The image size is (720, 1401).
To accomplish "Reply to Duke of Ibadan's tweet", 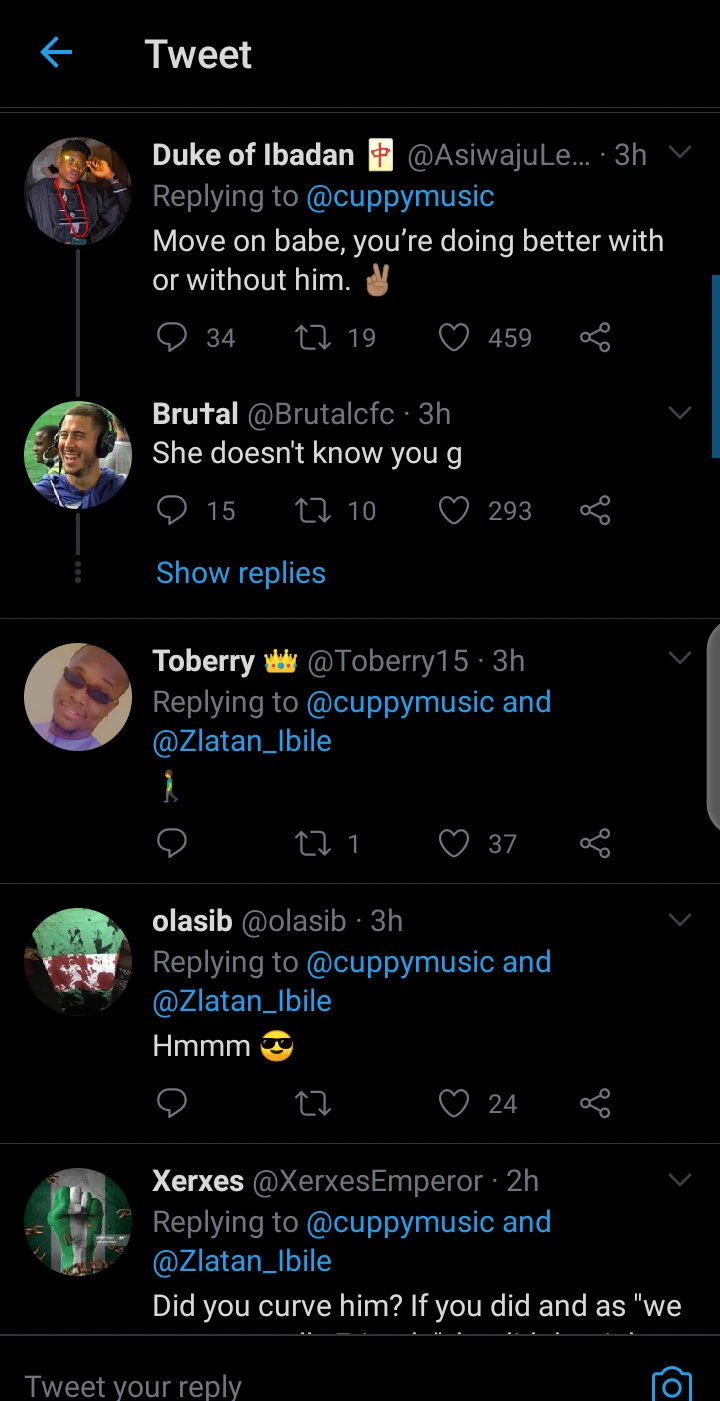I will [173, 338].
